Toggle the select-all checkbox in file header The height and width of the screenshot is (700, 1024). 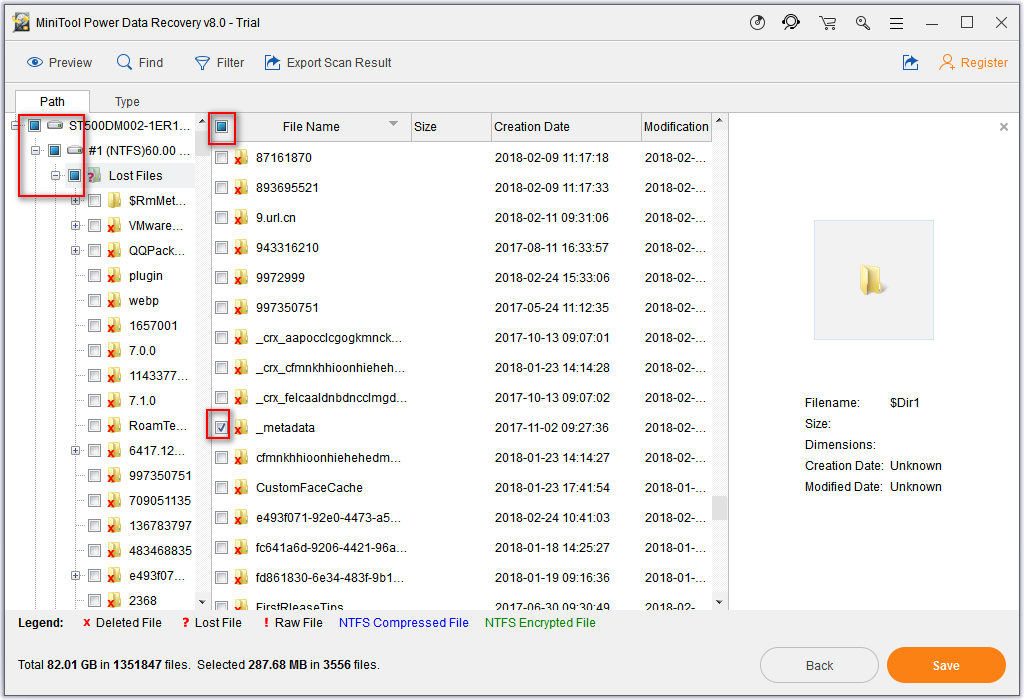pyautogui.click(x=221, y=126)
